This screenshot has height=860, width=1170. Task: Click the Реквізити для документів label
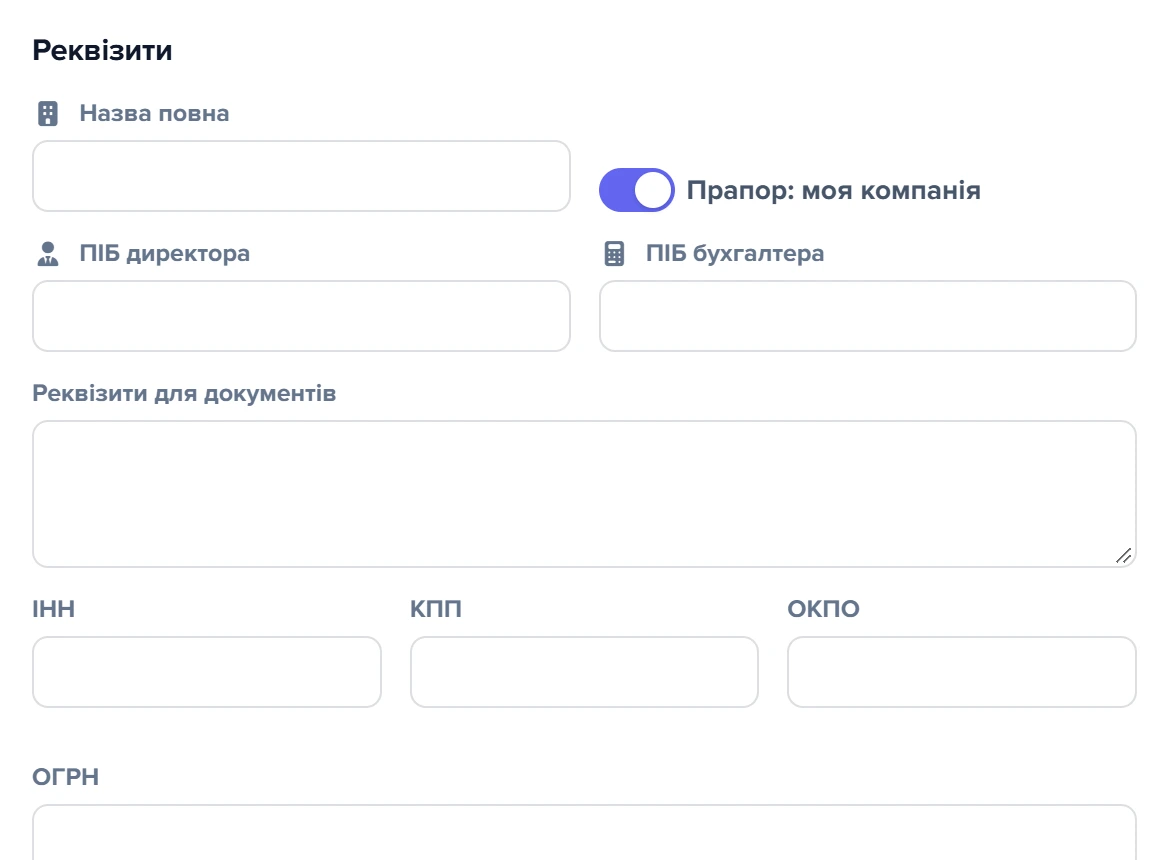184,393
